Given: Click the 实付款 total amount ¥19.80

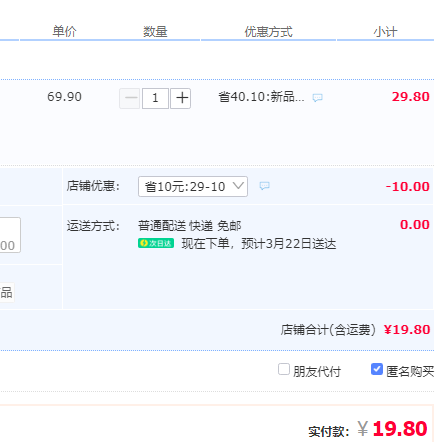Looking at the screenshot, I should tap(392, 429).
